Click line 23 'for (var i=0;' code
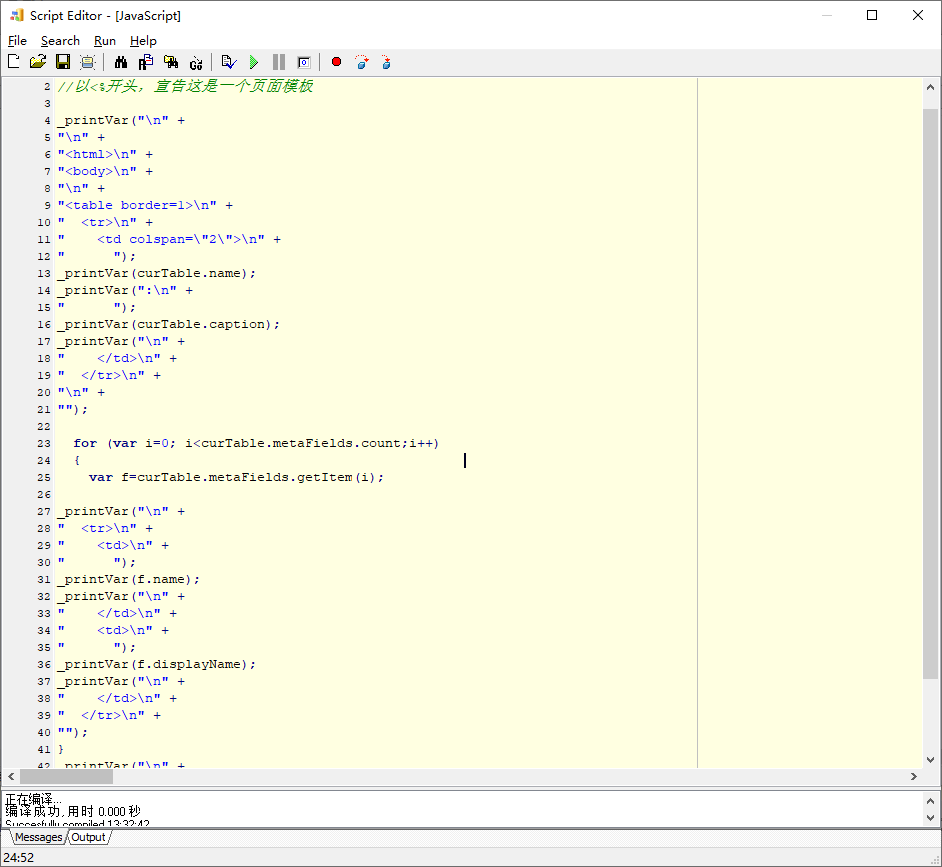Image resolution: width=942 pixels, height=867 pixels. click(x=124, y=443)
